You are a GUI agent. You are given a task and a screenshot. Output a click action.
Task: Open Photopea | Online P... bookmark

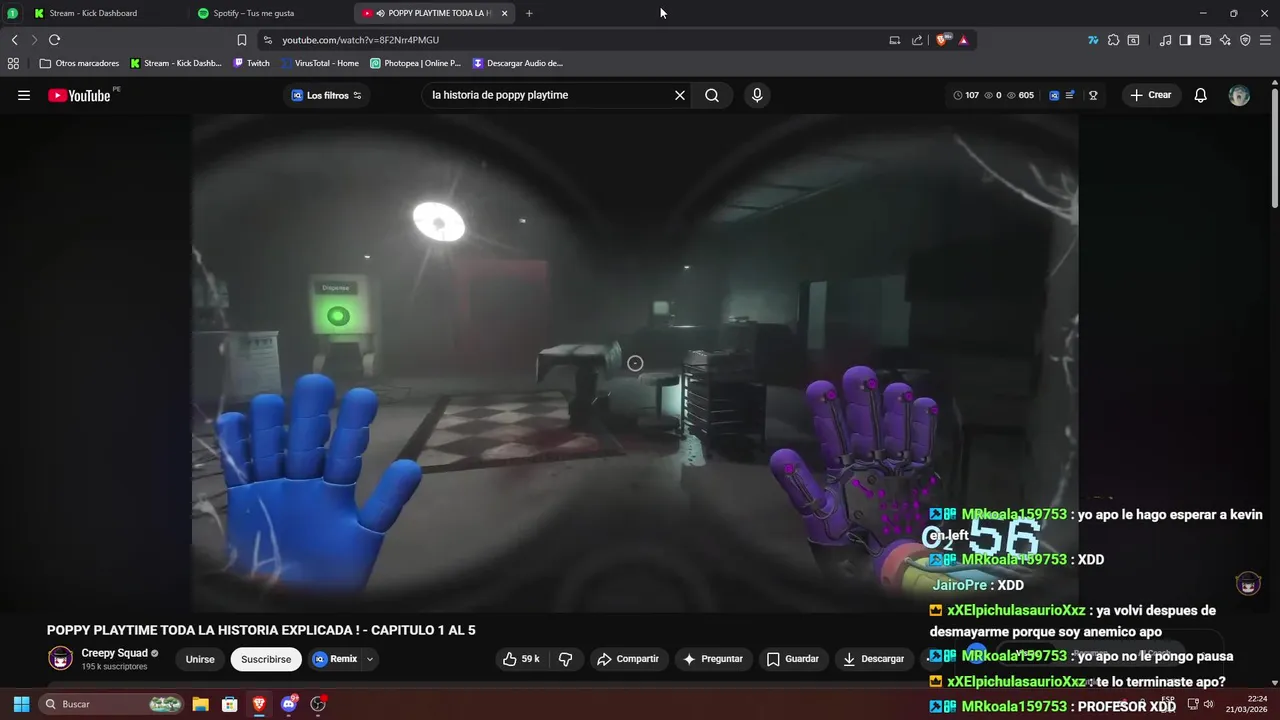pos(415,63)
